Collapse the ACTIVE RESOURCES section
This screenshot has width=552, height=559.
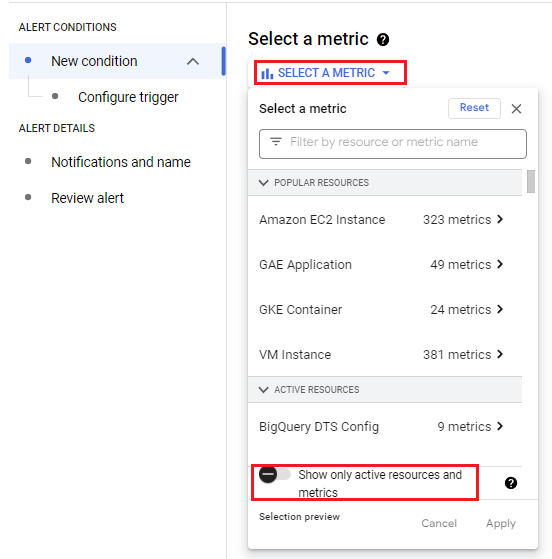tap(264, 390)
